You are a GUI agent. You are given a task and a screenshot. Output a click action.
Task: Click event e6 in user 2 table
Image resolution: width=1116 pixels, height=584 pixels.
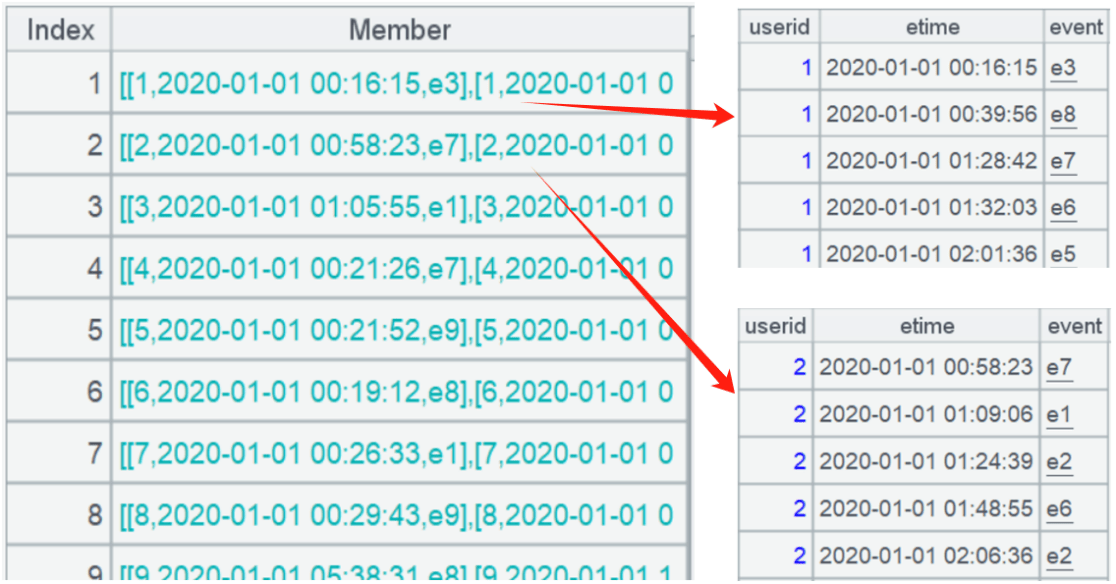coord(1059,509)
